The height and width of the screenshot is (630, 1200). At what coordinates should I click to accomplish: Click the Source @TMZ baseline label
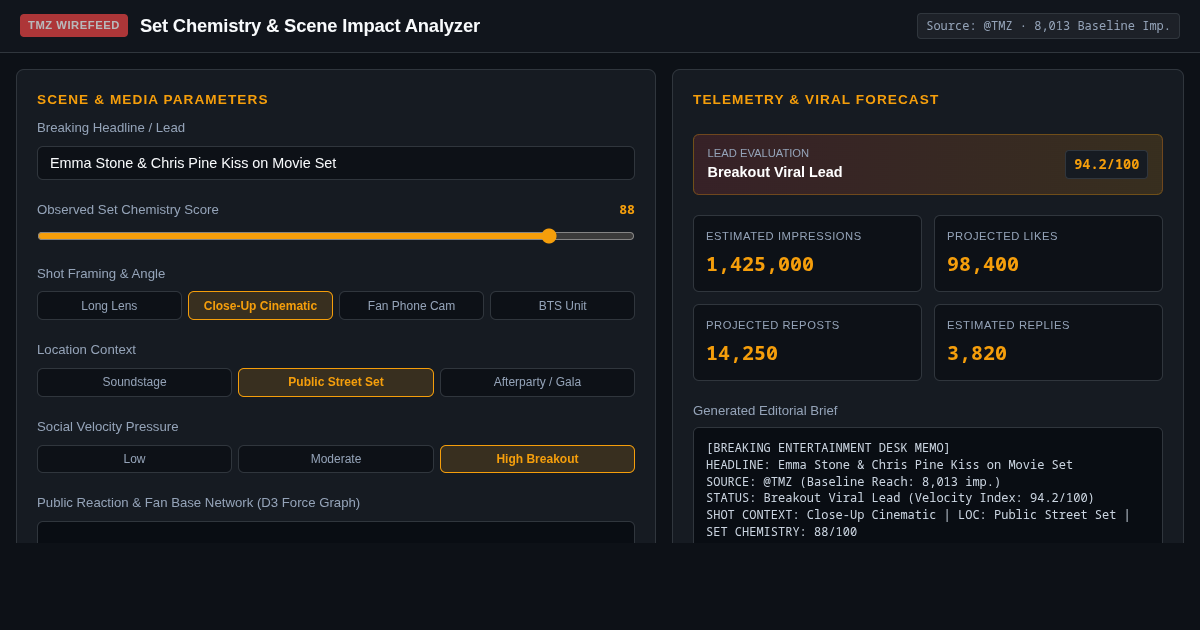point(1048,26)
